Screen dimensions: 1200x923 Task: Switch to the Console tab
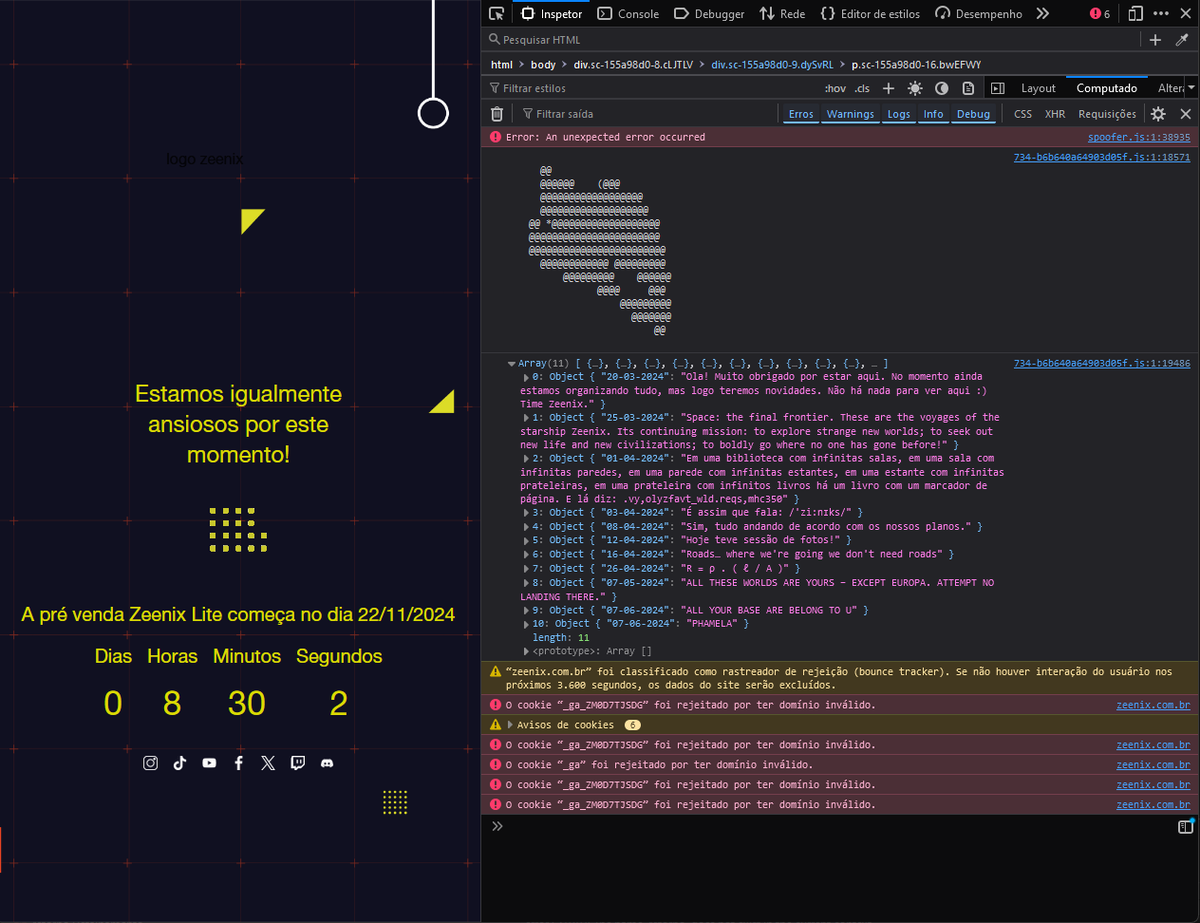pyautogui.click(x=628, y=14)
